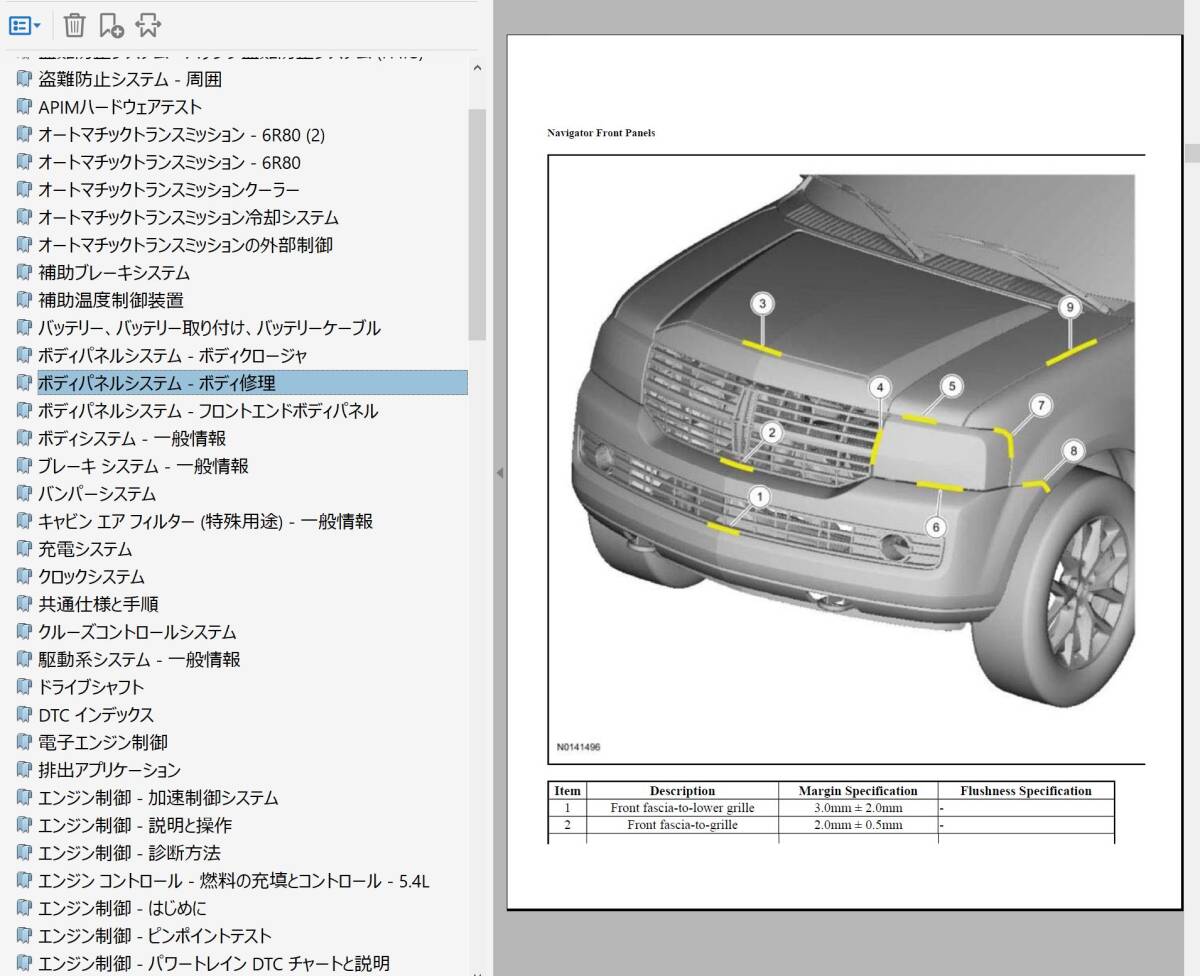Click bookmark icon beside 補助ブレーキシステム
This screenshot has width=1200, height=976.
(24, 273)
